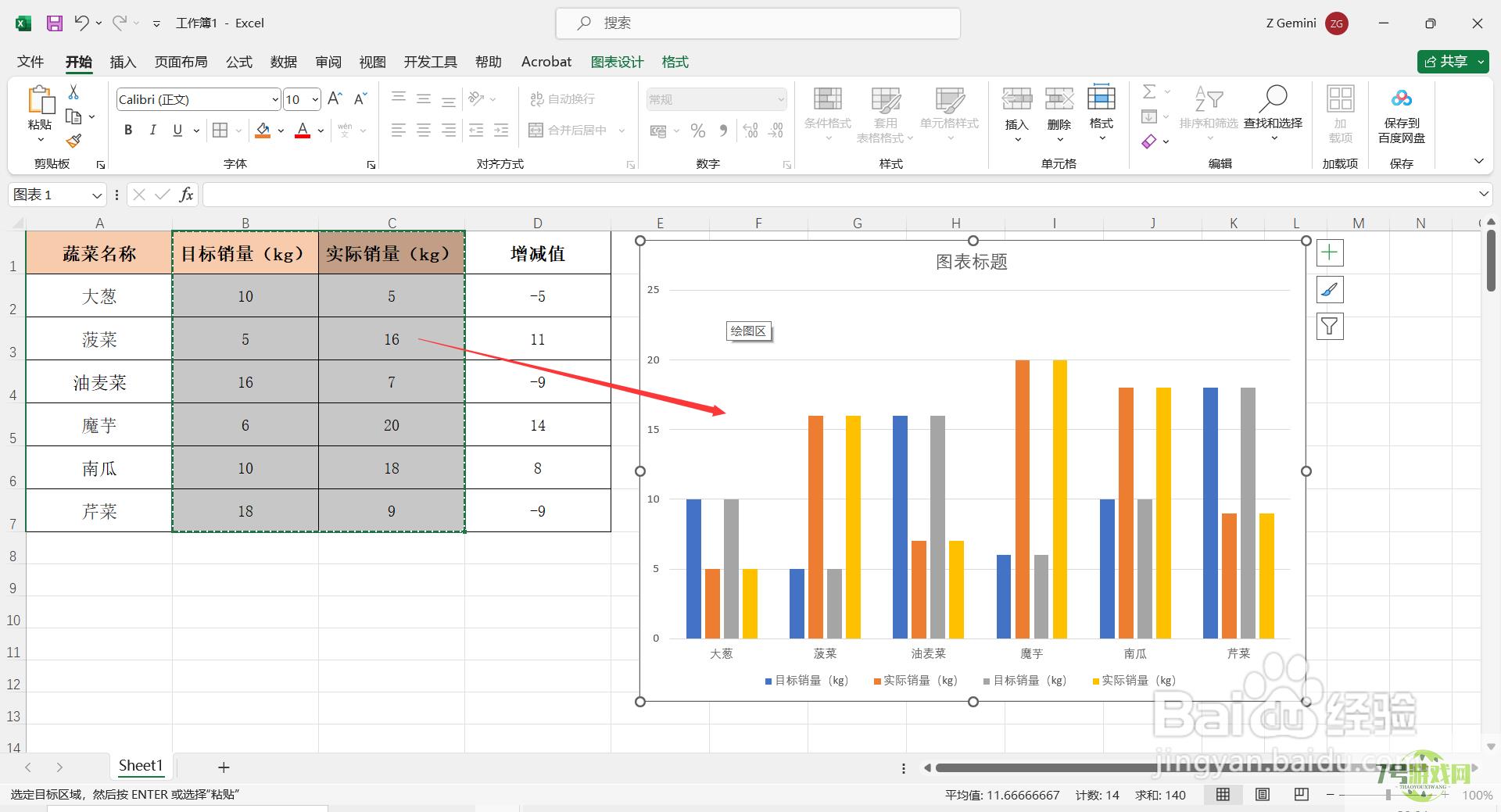This screenshot has height=812, width=1501.
Task: Toggle Wrap Text (自动换行)
Action: (563, 99)
